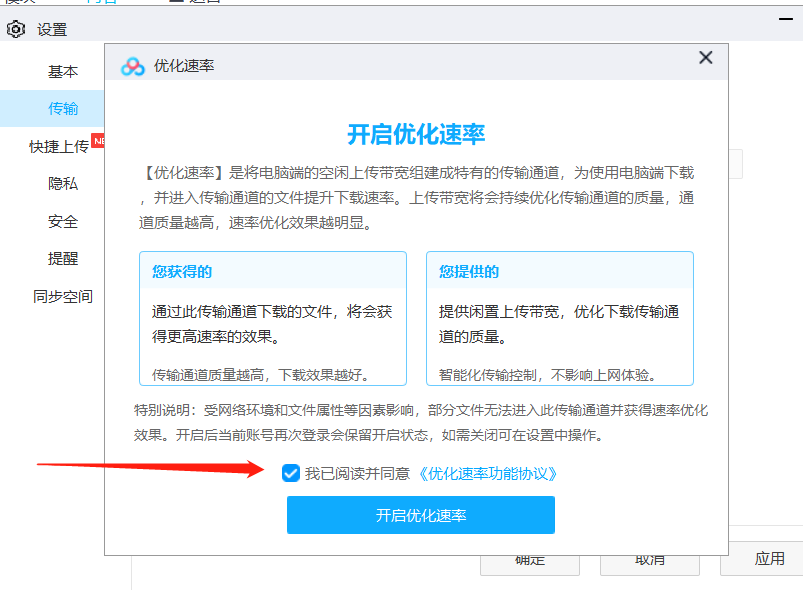Click the text 传输通道质量越高，下载效果越好。
This screenshot has width=803, height=590.
coord(261,375)
